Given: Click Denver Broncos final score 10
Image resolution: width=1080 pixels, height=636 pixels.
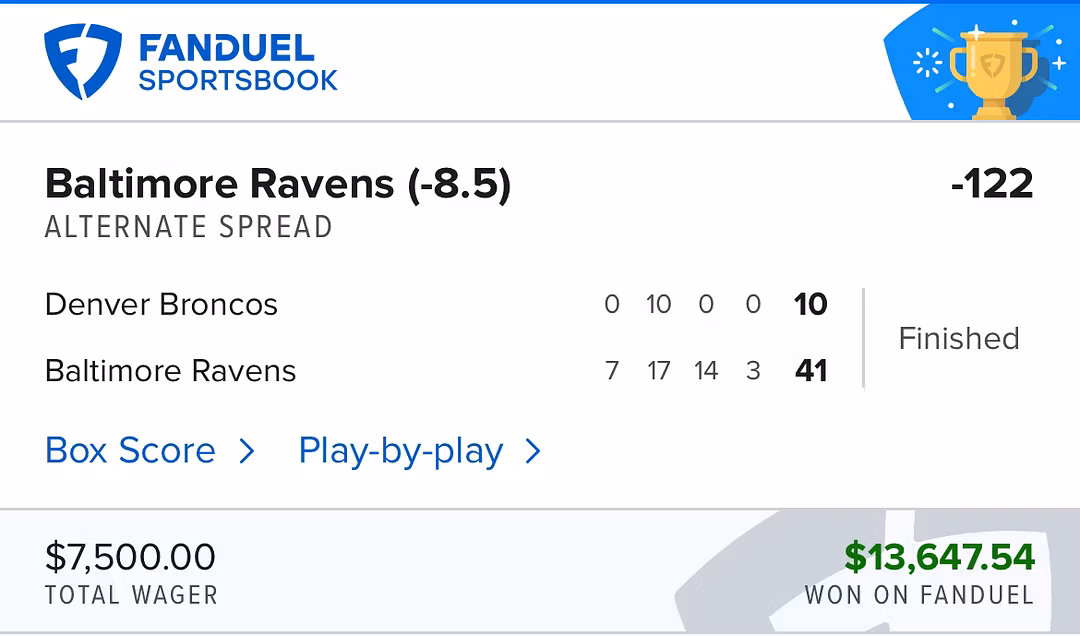Looking at the screenshot, I should pyautogui.click(x=810, y=304).
